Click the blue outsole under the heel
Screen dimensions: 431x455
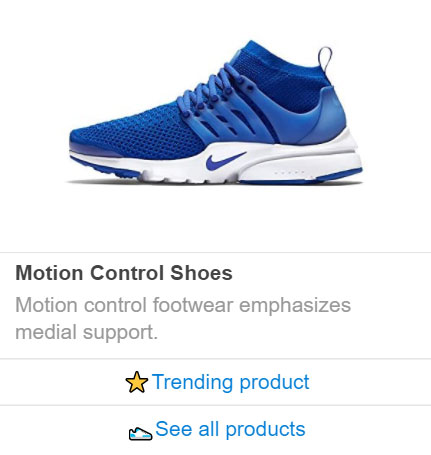[x=300, y=178]
